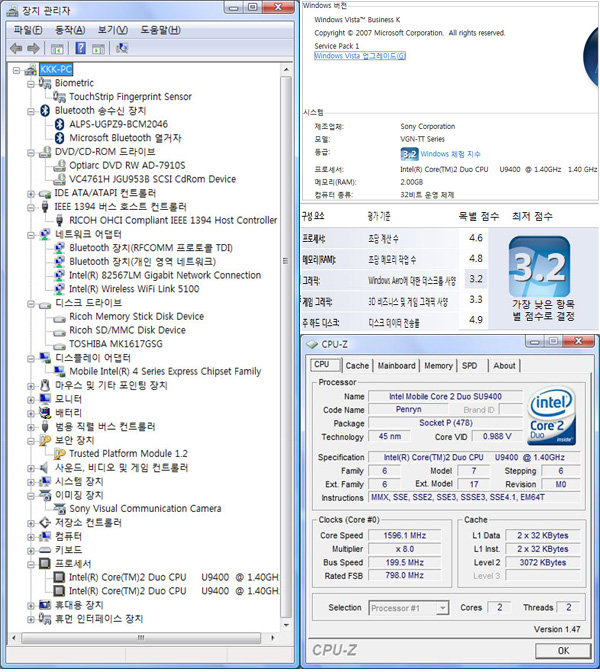Open the 동작(A) menu
Screen dimensions: 600x672
[70, 30]
